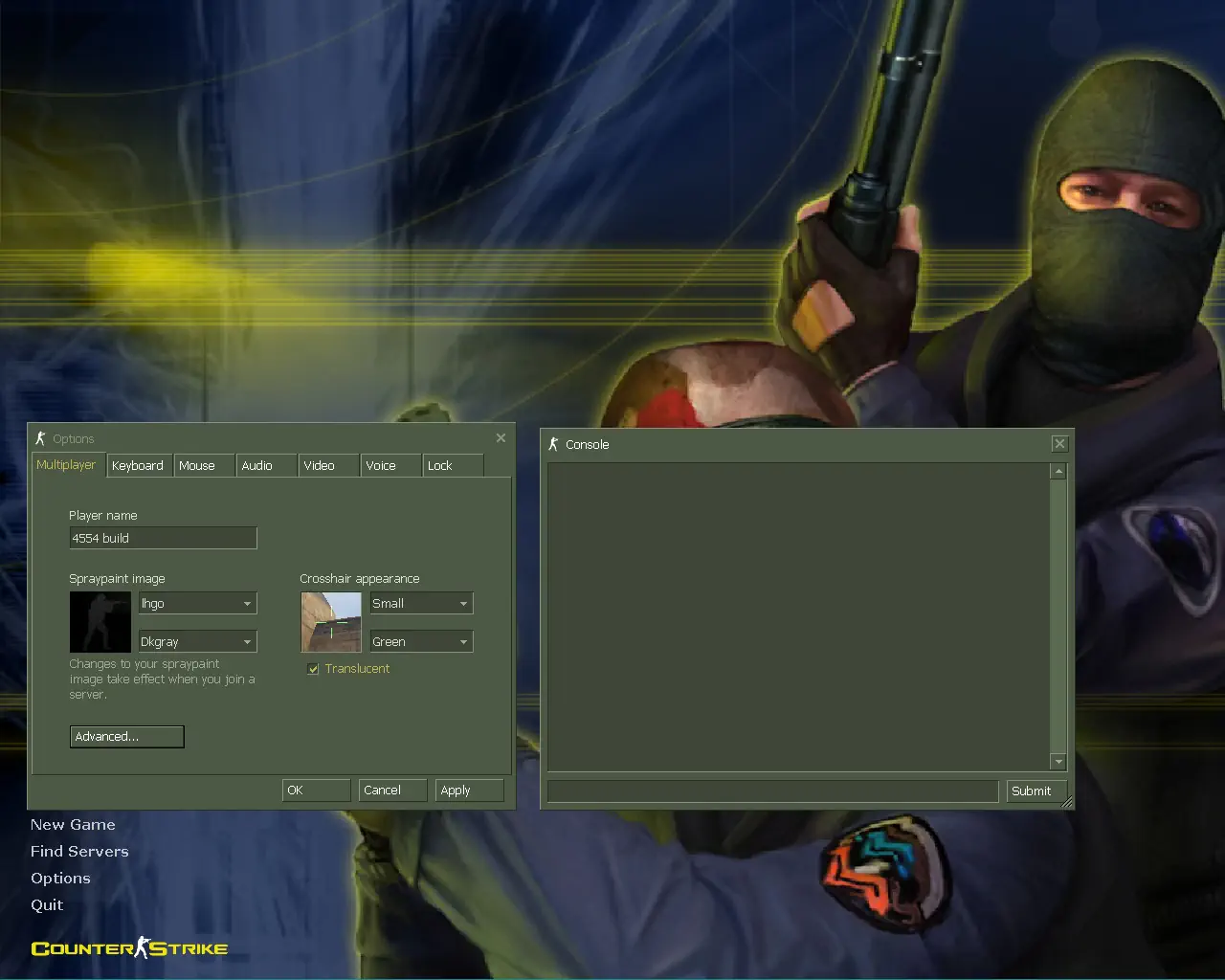1225x980 pixels.
Task: Switch to the Keyboard tab
Action: click(138, 466)
